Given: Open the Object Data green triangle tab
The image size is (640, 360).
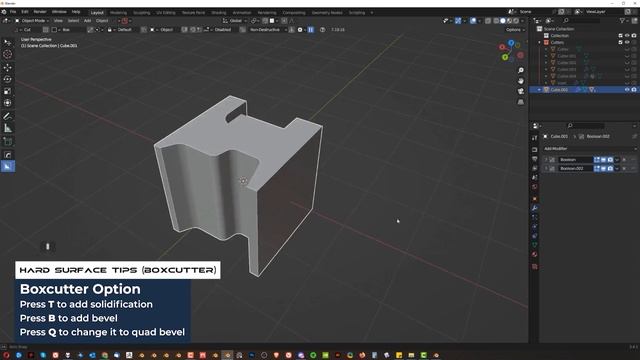Looking at the screenshot, I should click(x=535, y=245).
